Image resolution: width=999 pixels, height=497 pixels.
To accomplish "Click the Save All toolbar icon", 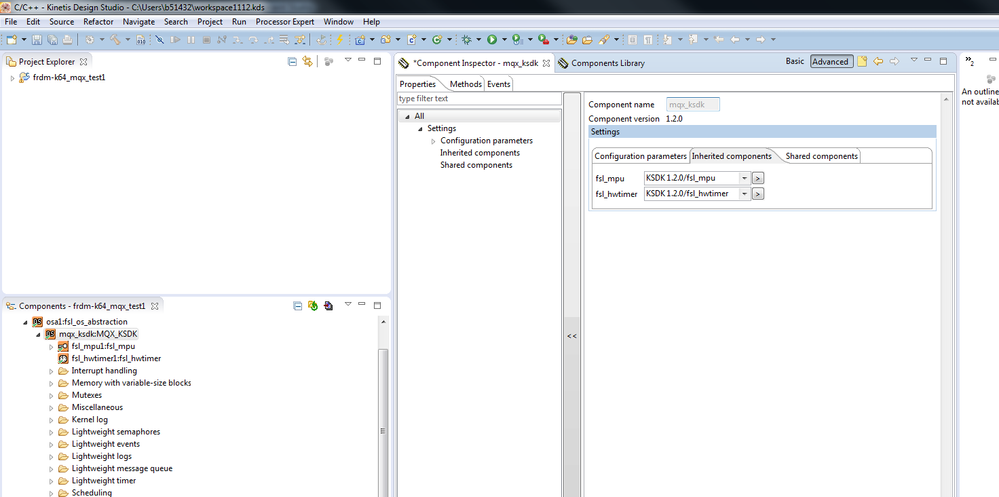I will click(x=52, y=40).
